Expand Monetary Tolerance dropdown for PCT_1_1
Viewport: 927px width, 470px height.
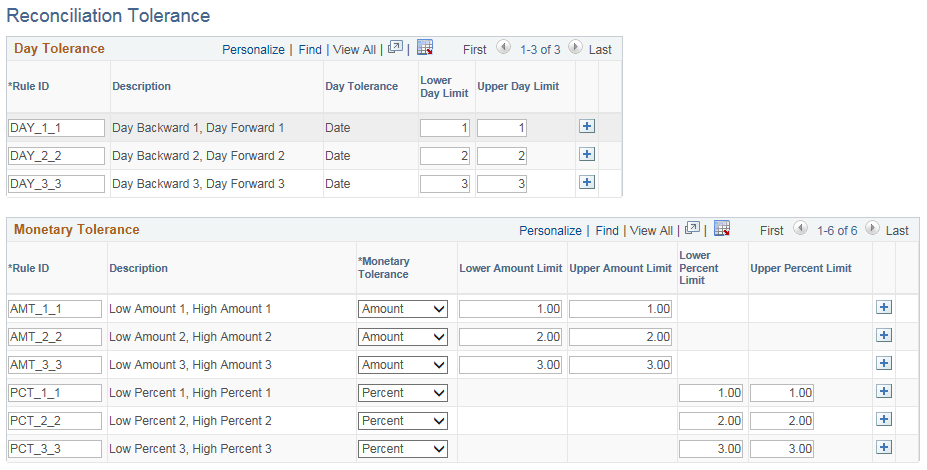403,393
